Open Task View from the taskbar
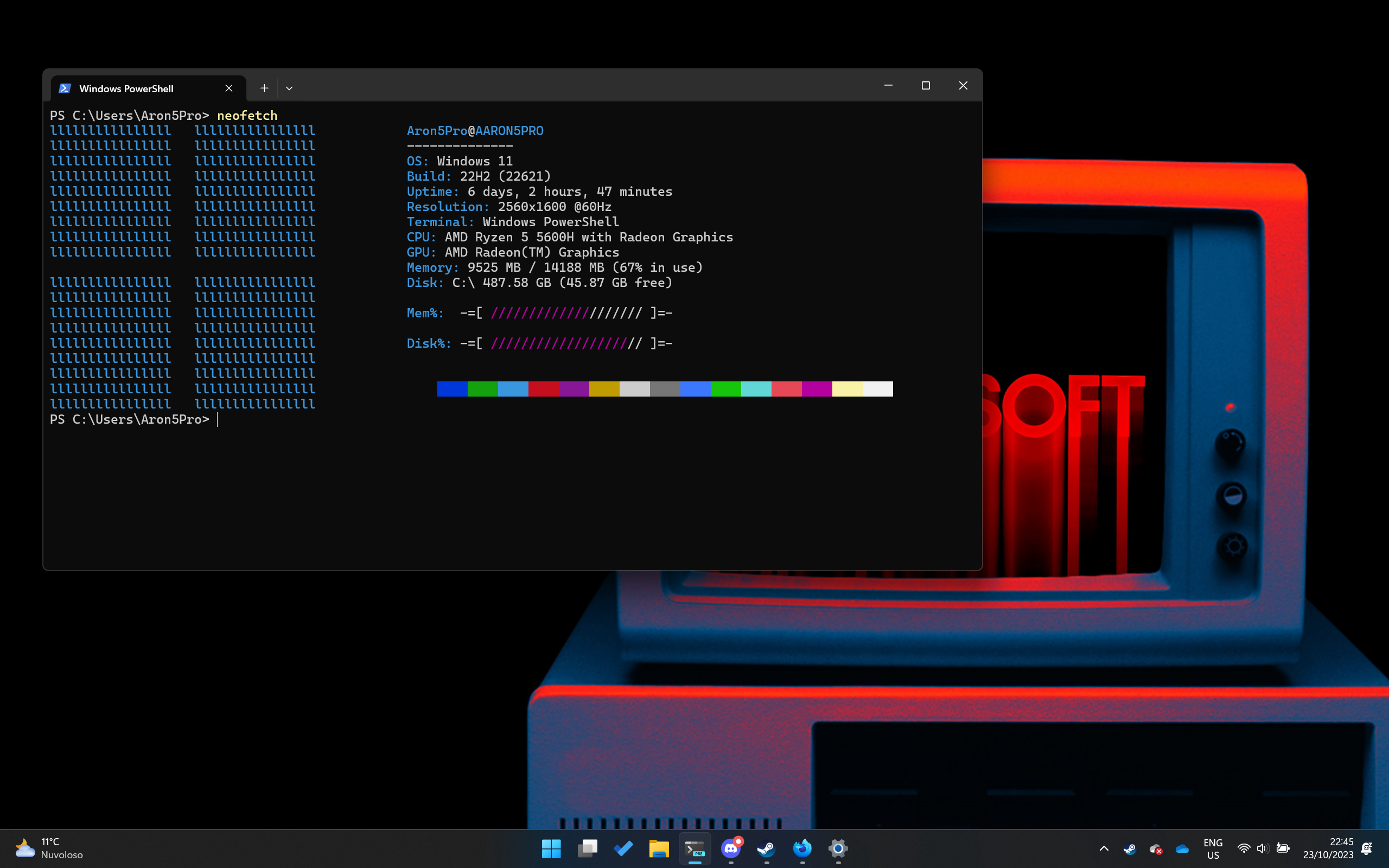Viewport: 1389px width, 868px height. pyautogui.click(x=587, y=848)
